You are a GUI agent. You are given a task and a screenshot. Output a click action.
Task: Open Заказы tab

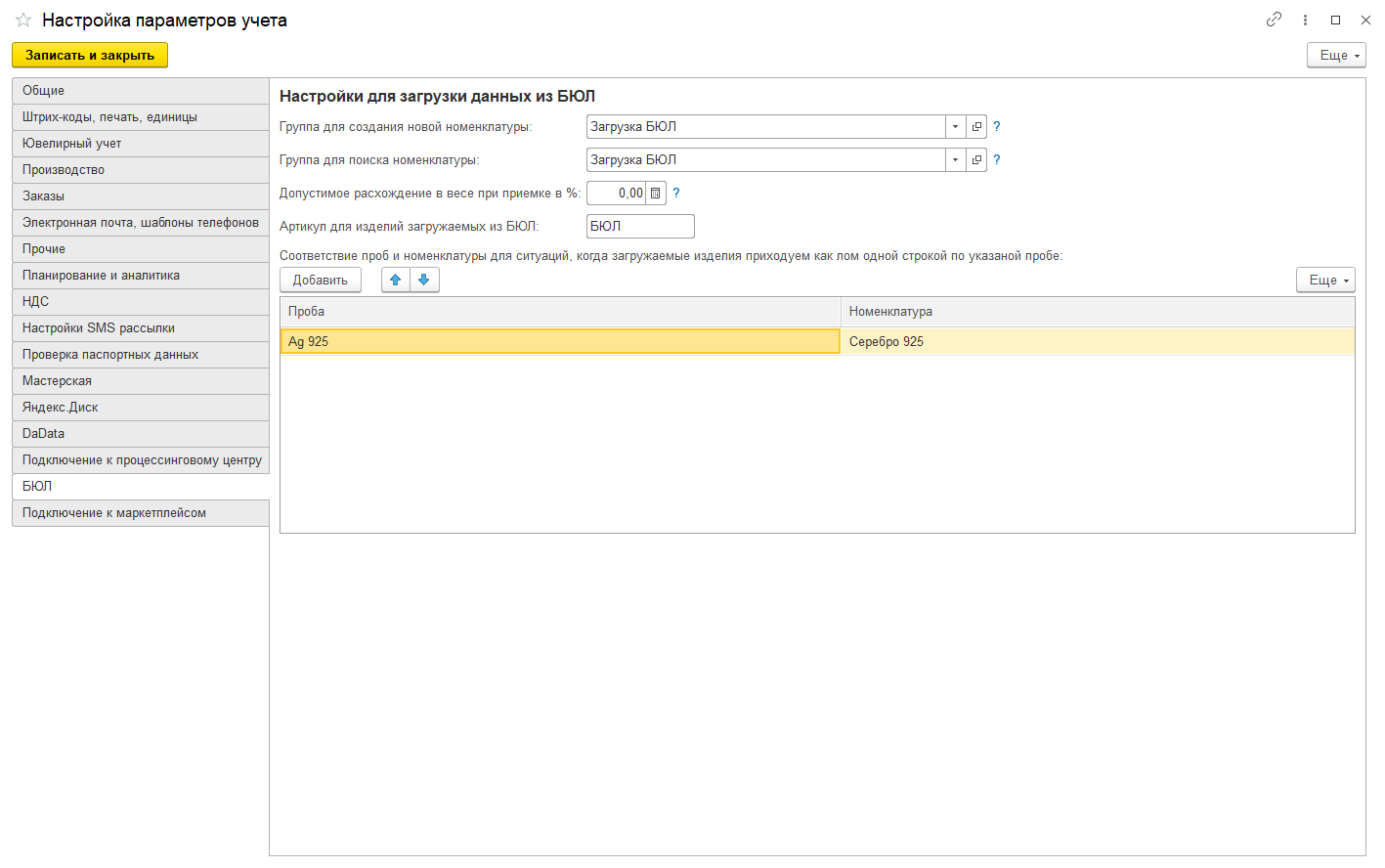pos(141,196)
